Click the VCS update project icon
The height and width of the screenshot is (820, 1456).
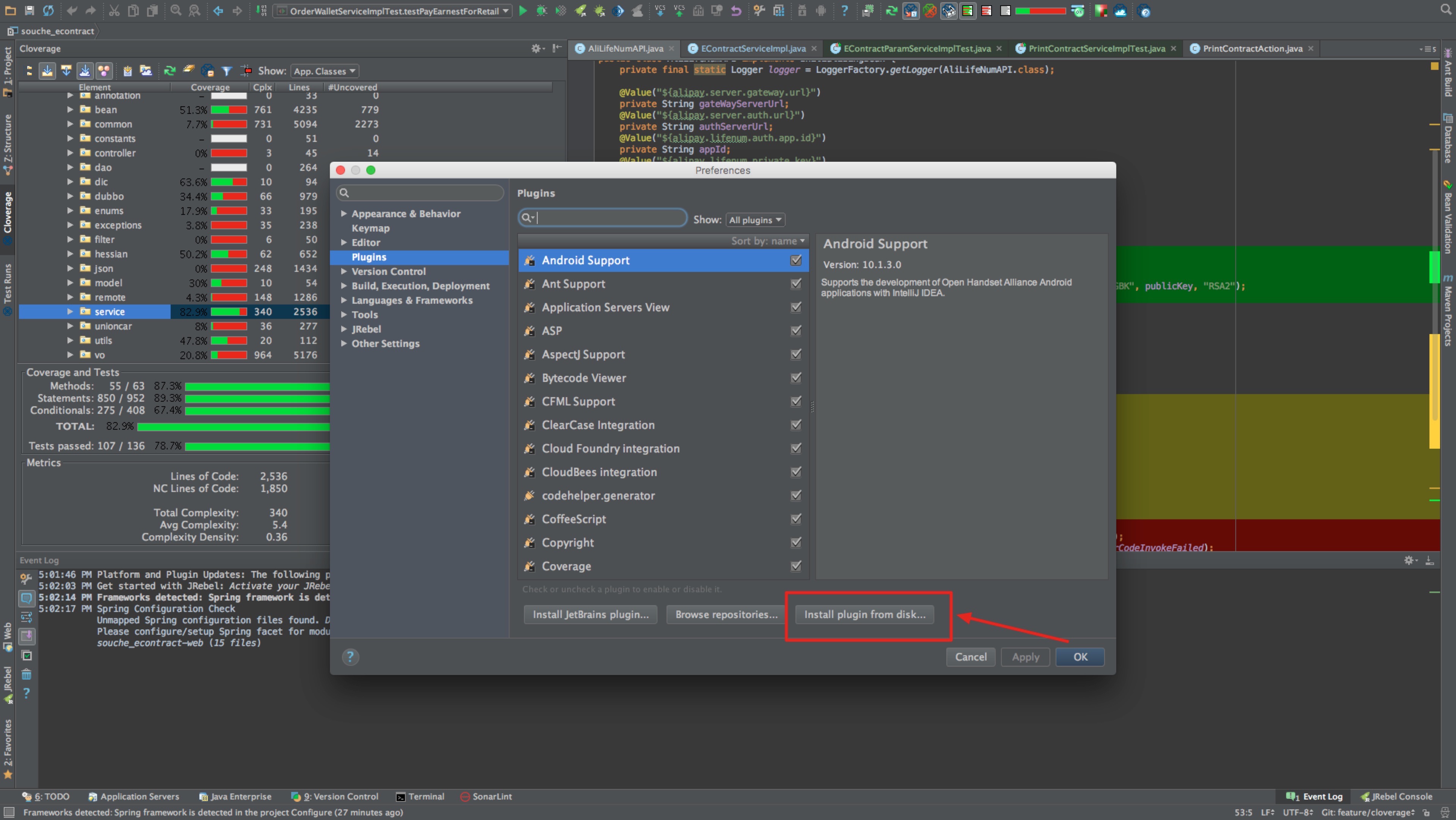click(660, 11)
